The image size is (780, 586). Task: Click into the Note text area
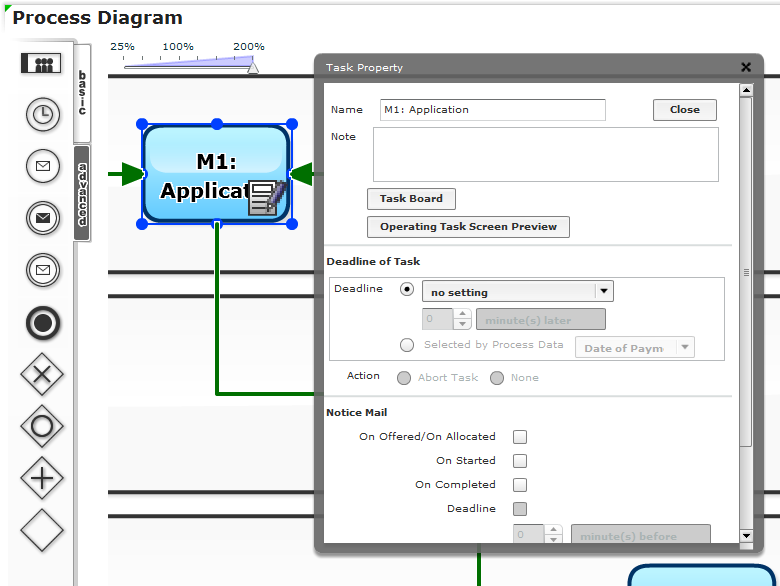(545, 154)
